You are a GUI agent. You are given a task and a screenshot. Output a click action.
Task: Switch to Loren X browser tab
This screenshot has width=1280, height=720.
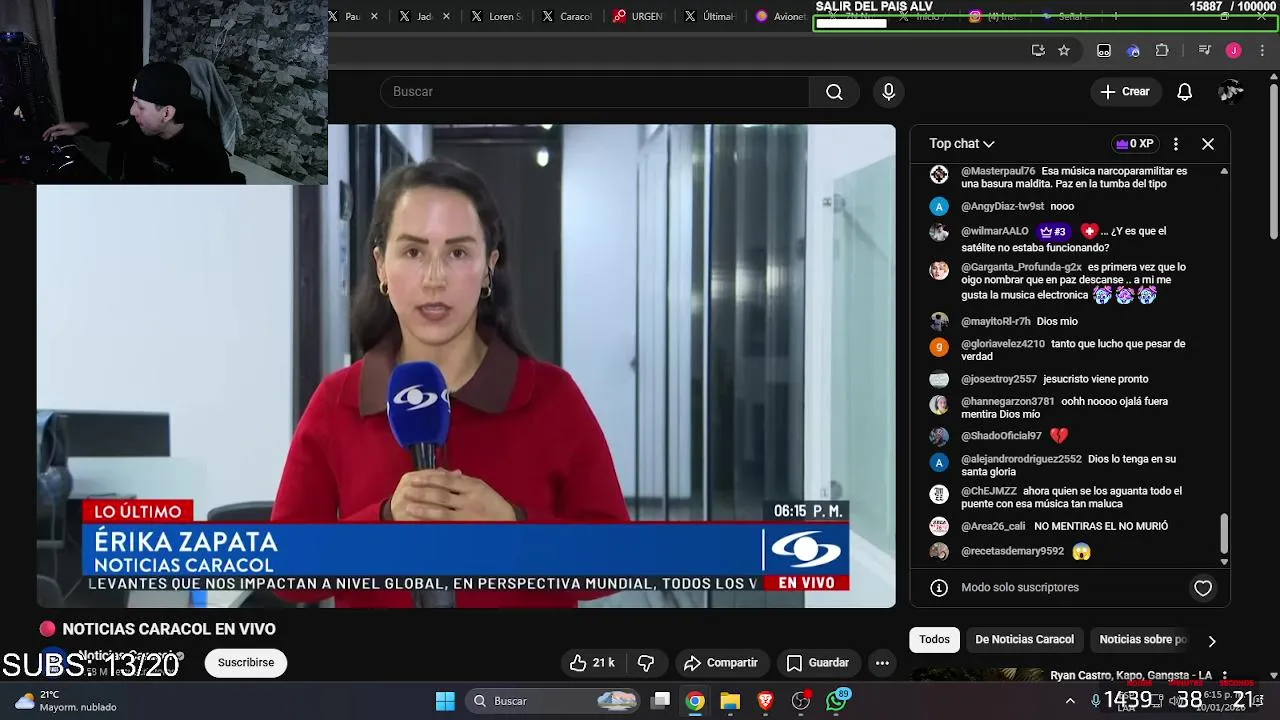pyautogui.click(x=496, y=16)
